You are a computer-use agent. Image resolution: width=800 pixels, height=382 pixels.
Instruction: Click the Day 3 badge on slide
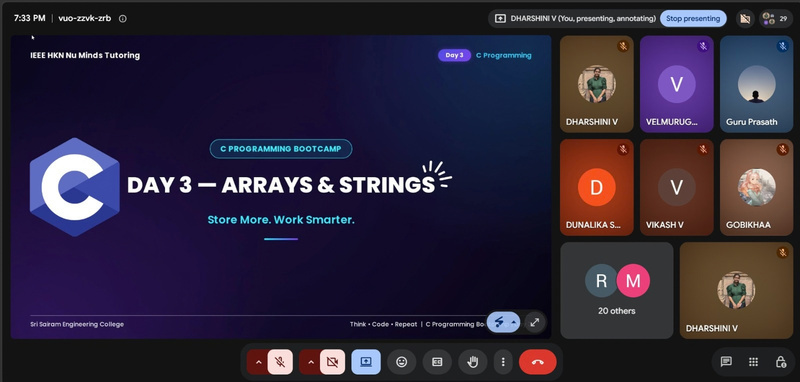click(x=454, y=55)
